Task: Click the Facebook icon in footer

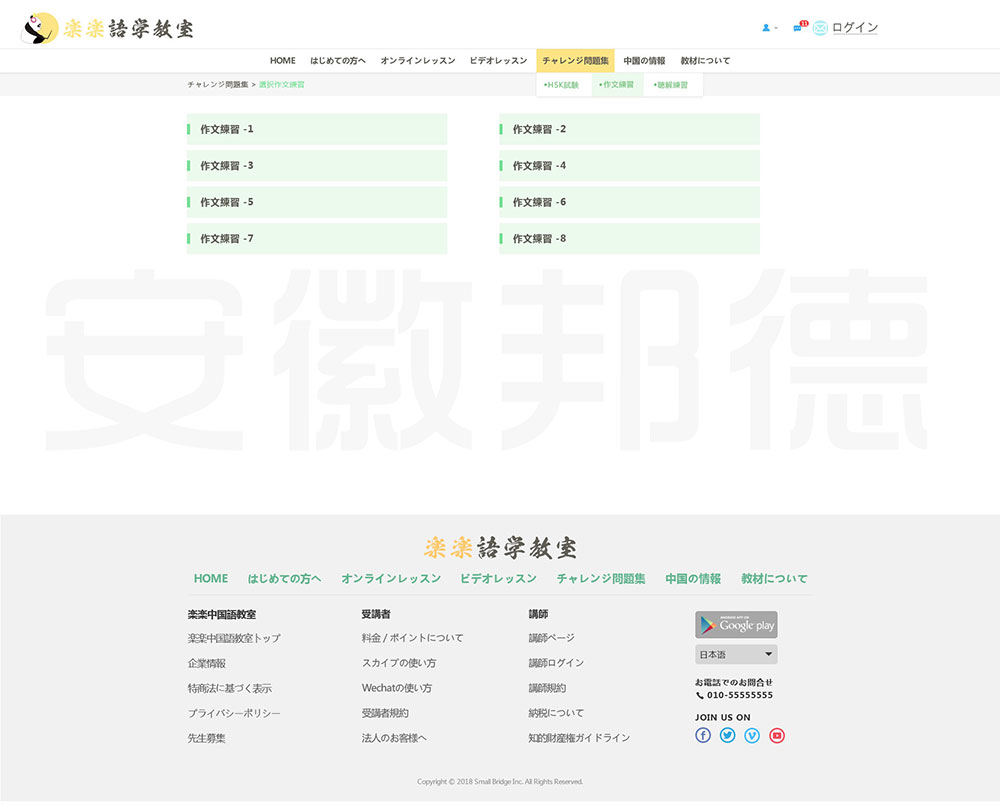Action: coord(703,735)
